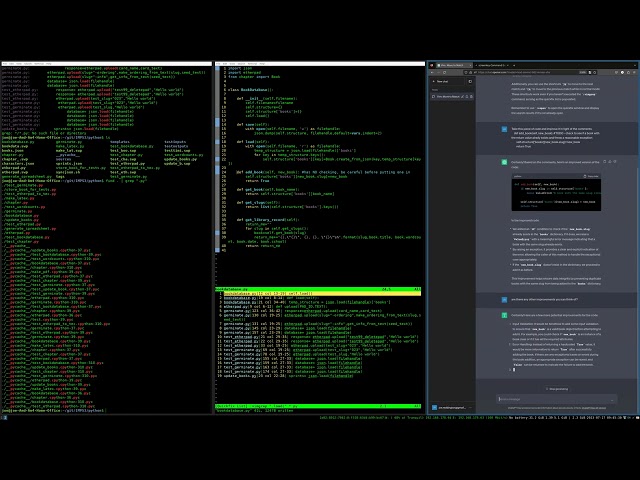
Task: Click the Copy code button on the code block
Action: (x=591, y=176)
